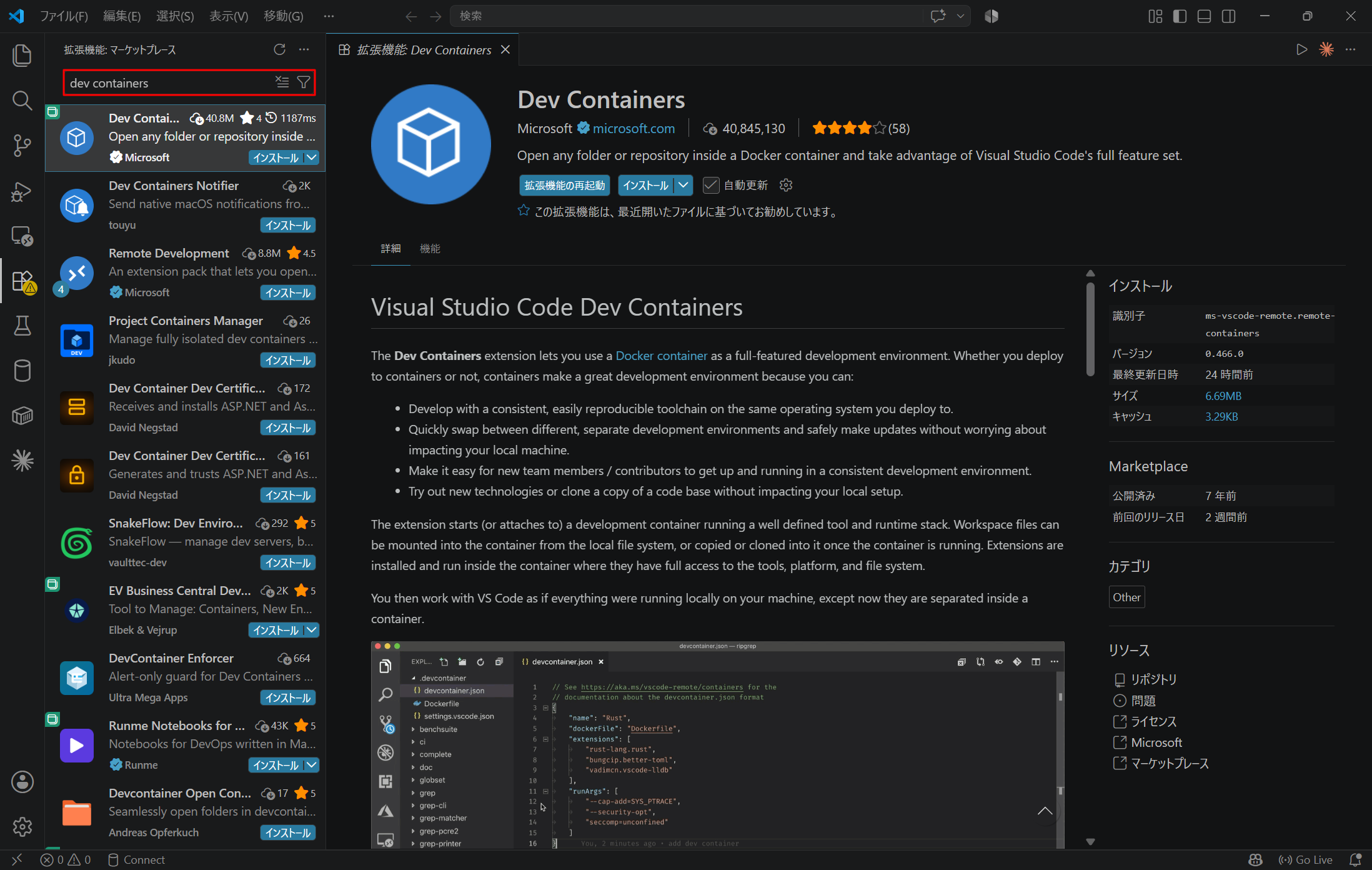Toggle secondary side bar visibility

(1228, 16)
